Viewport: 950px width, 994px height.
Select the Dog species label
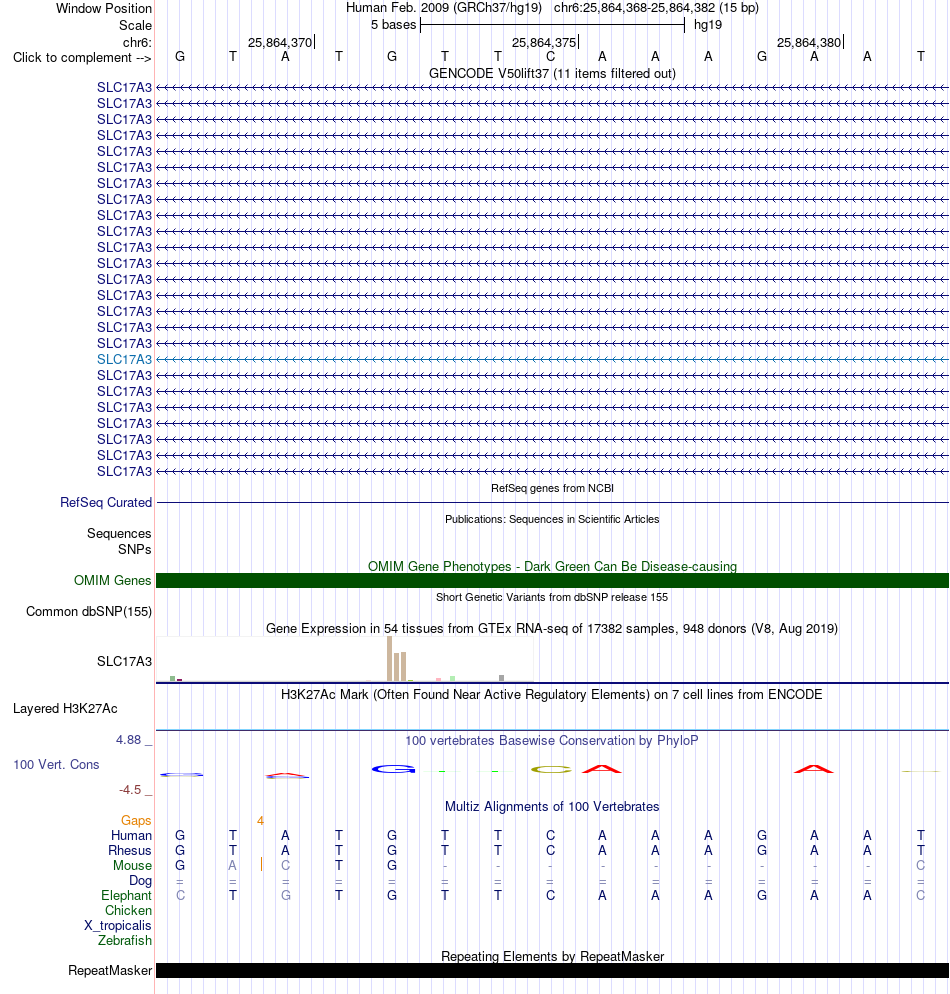(141, 881)
